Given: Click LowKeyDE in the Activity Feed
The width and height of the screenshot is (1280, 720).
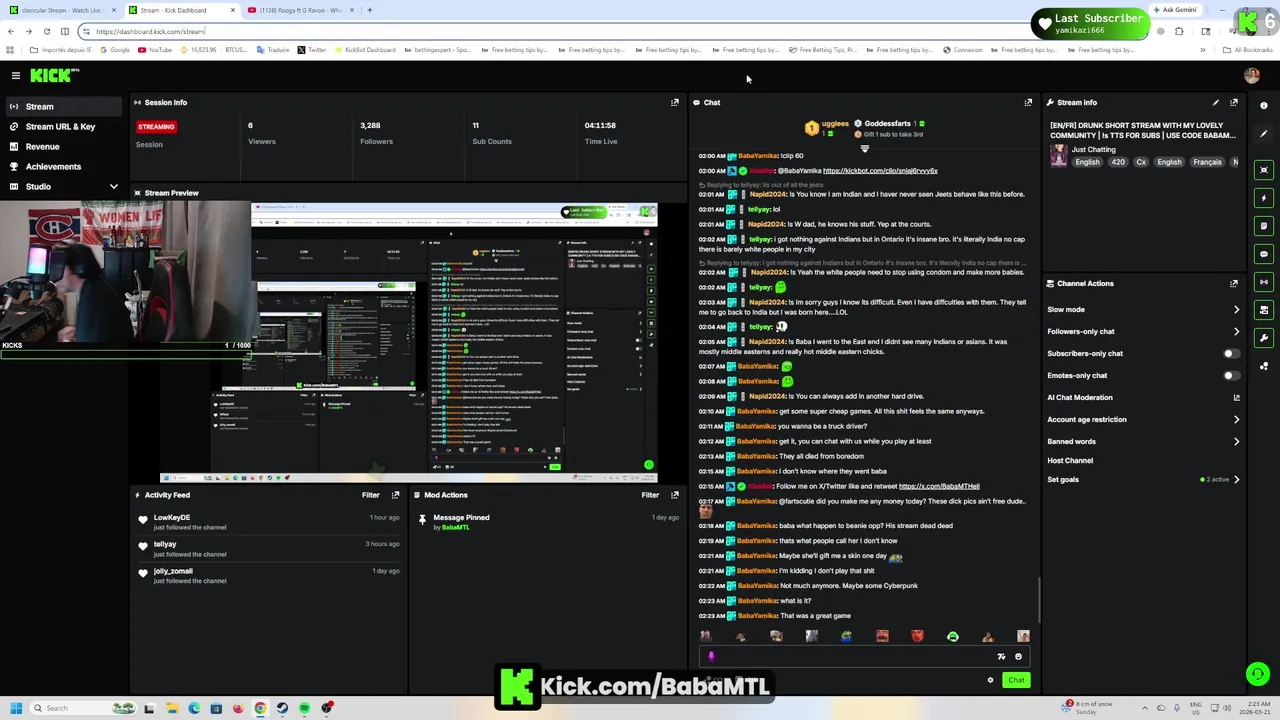Looking at the screenshot, I should pos(171,517).
